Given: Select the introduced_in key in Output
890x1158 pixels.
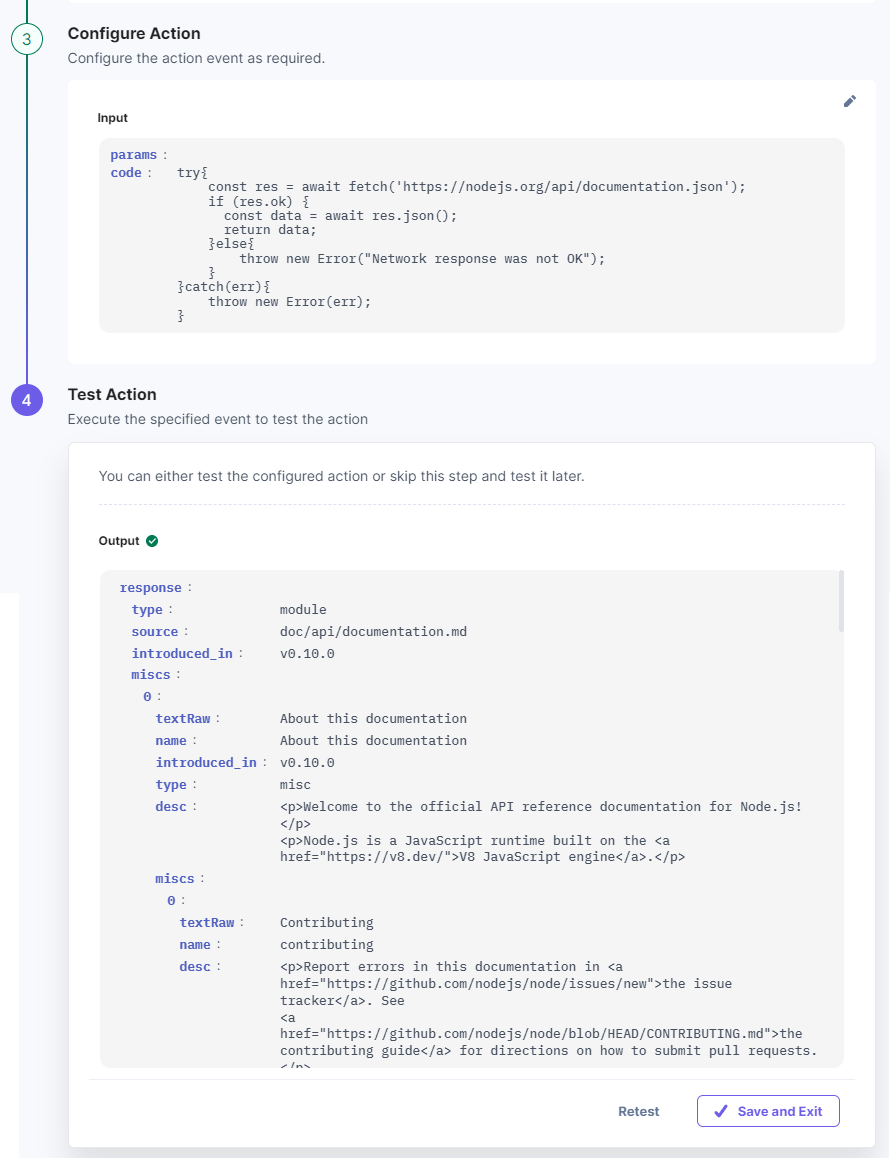Looking at the screenshot, I should pos(182,653).
